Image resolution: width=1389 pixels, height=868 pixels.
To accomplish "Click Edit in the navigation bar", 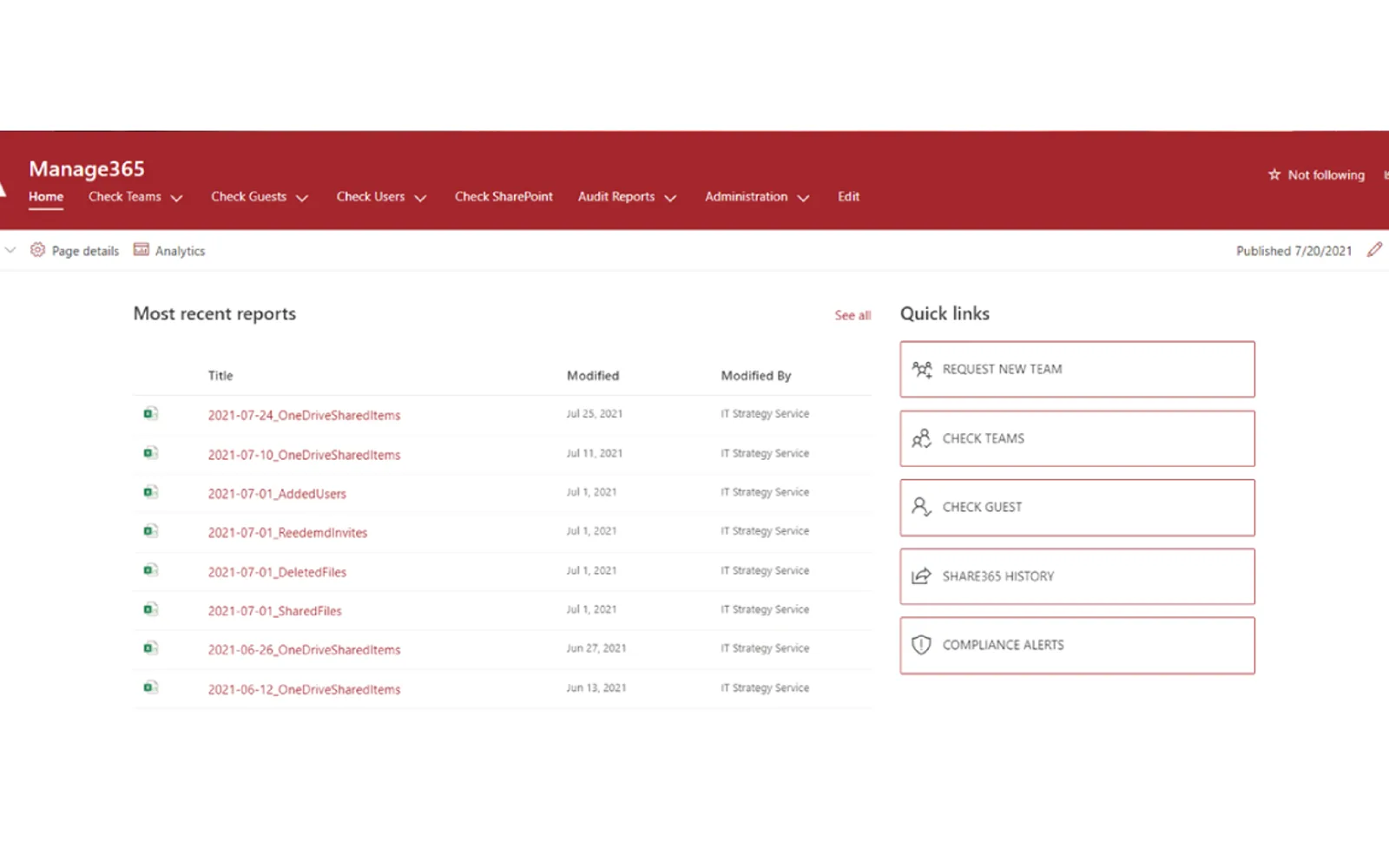I will point(848,197).
